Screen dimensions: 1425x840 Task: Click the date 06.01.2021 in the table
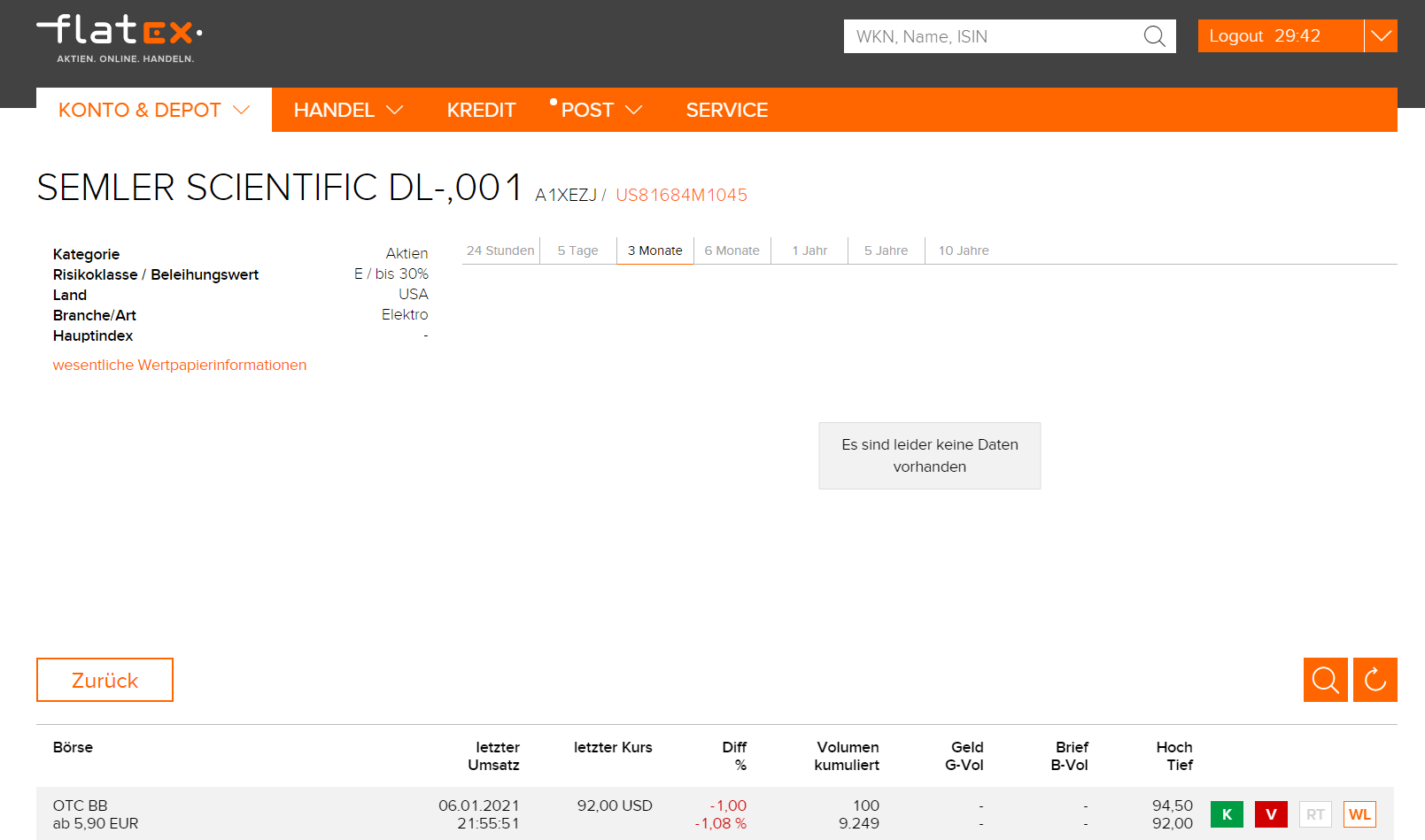479,805
